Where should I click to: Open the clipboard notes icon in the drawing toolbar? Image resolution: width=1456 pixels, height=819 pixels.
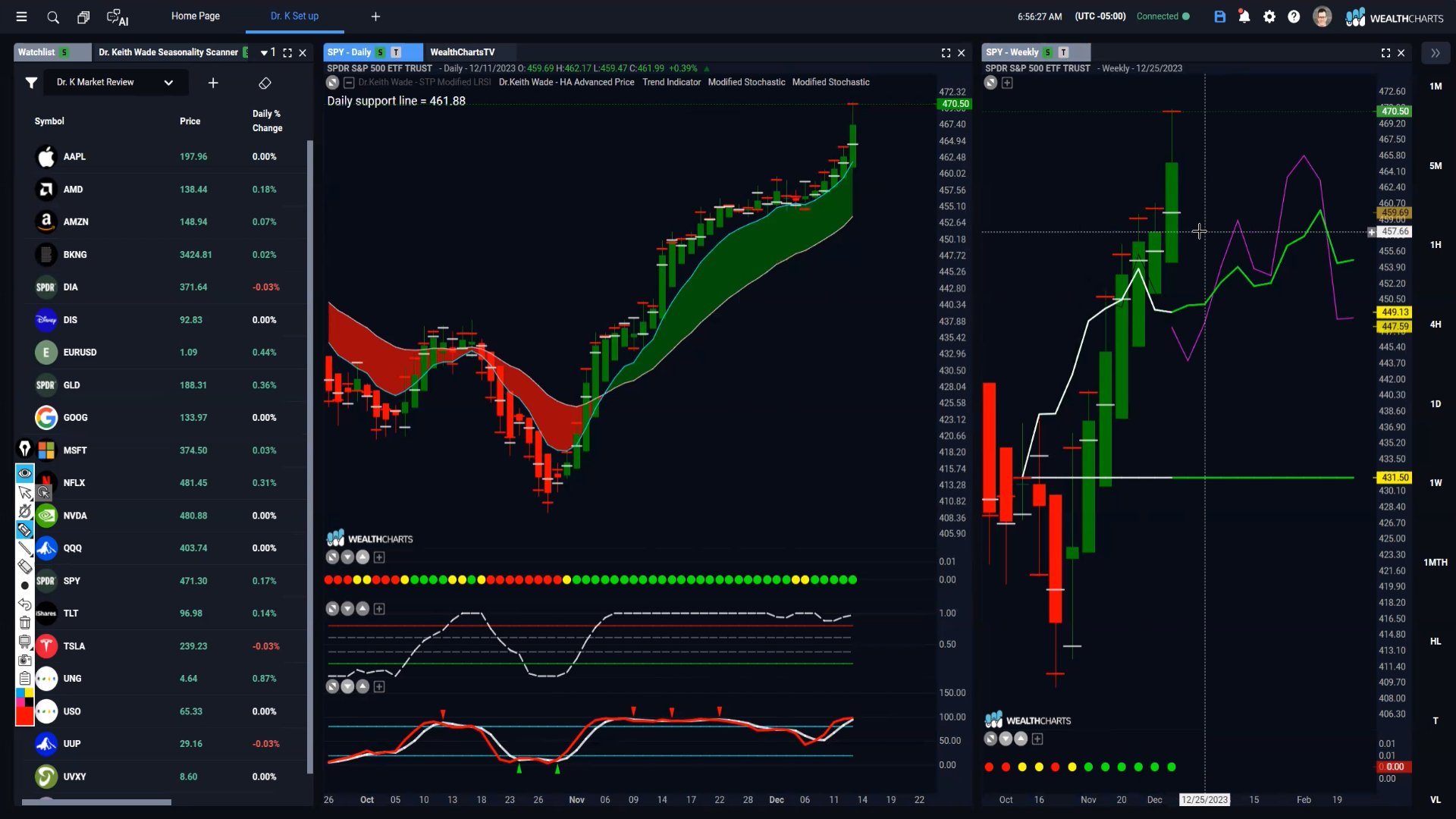[25, 678]
